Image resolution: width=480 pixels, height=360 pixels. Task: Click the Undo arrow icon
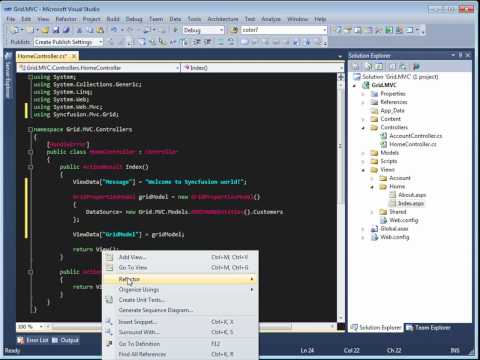[114, 30]
